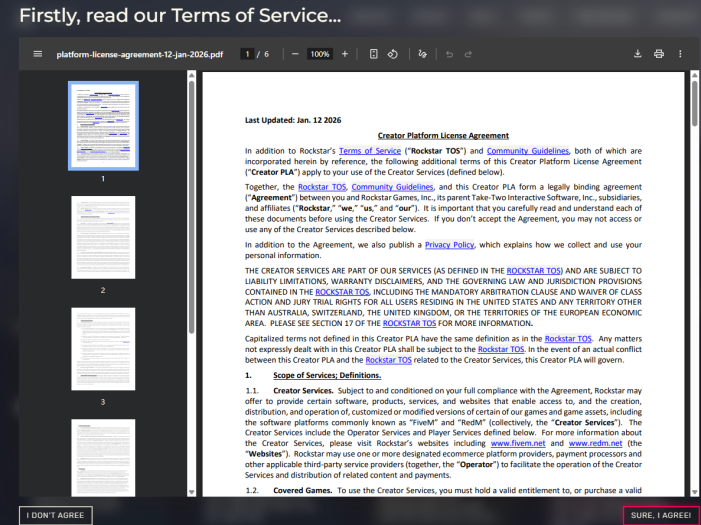
Task: Click the 'Scope of Services; Definitions.' heading
Action: pos(327,375)
